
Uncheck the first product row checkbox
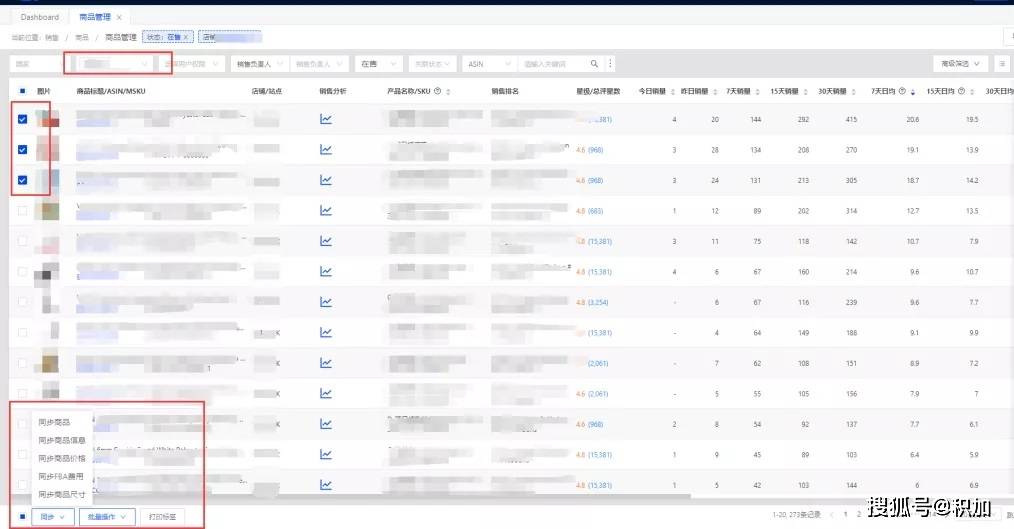[x=22, y=120]
